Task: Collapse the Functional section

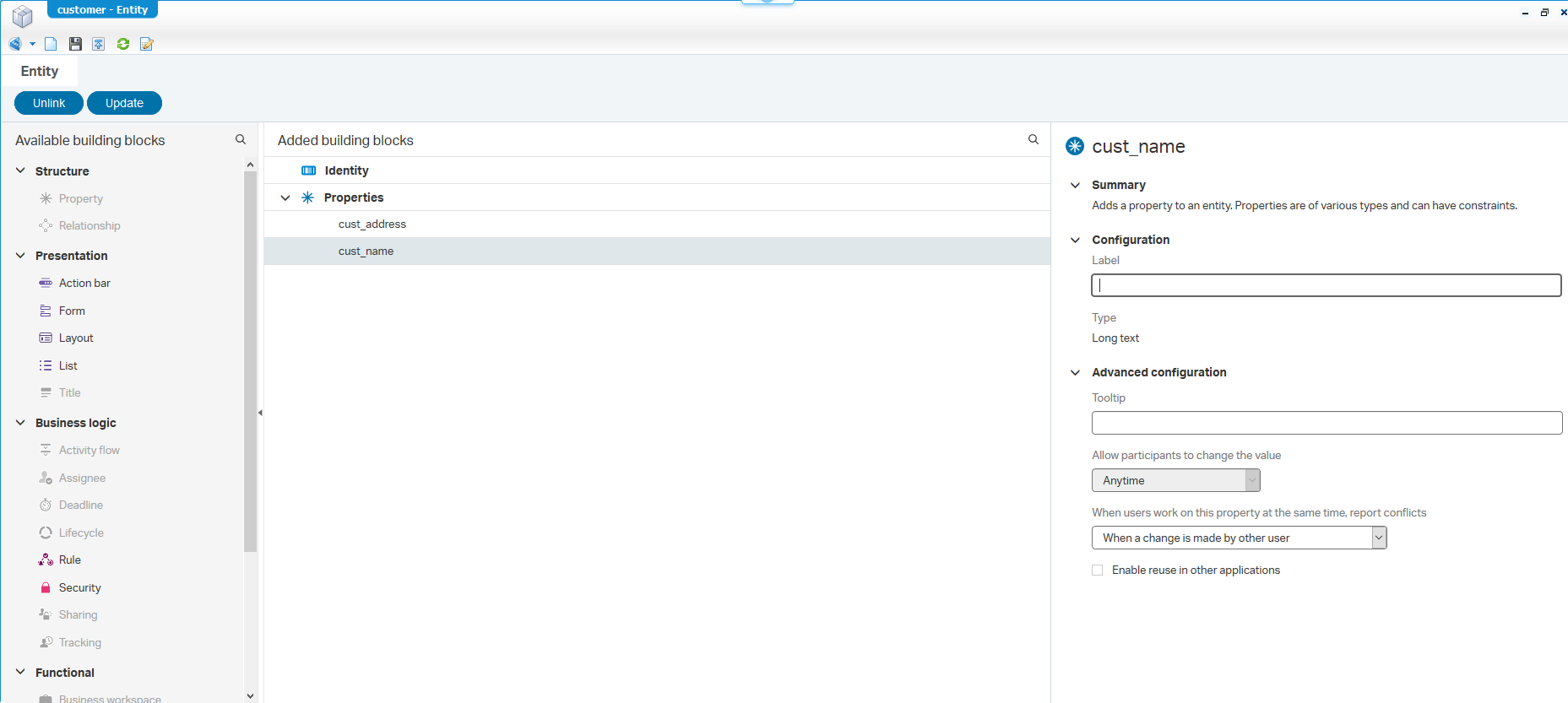Action: click(x=20, y=672)
